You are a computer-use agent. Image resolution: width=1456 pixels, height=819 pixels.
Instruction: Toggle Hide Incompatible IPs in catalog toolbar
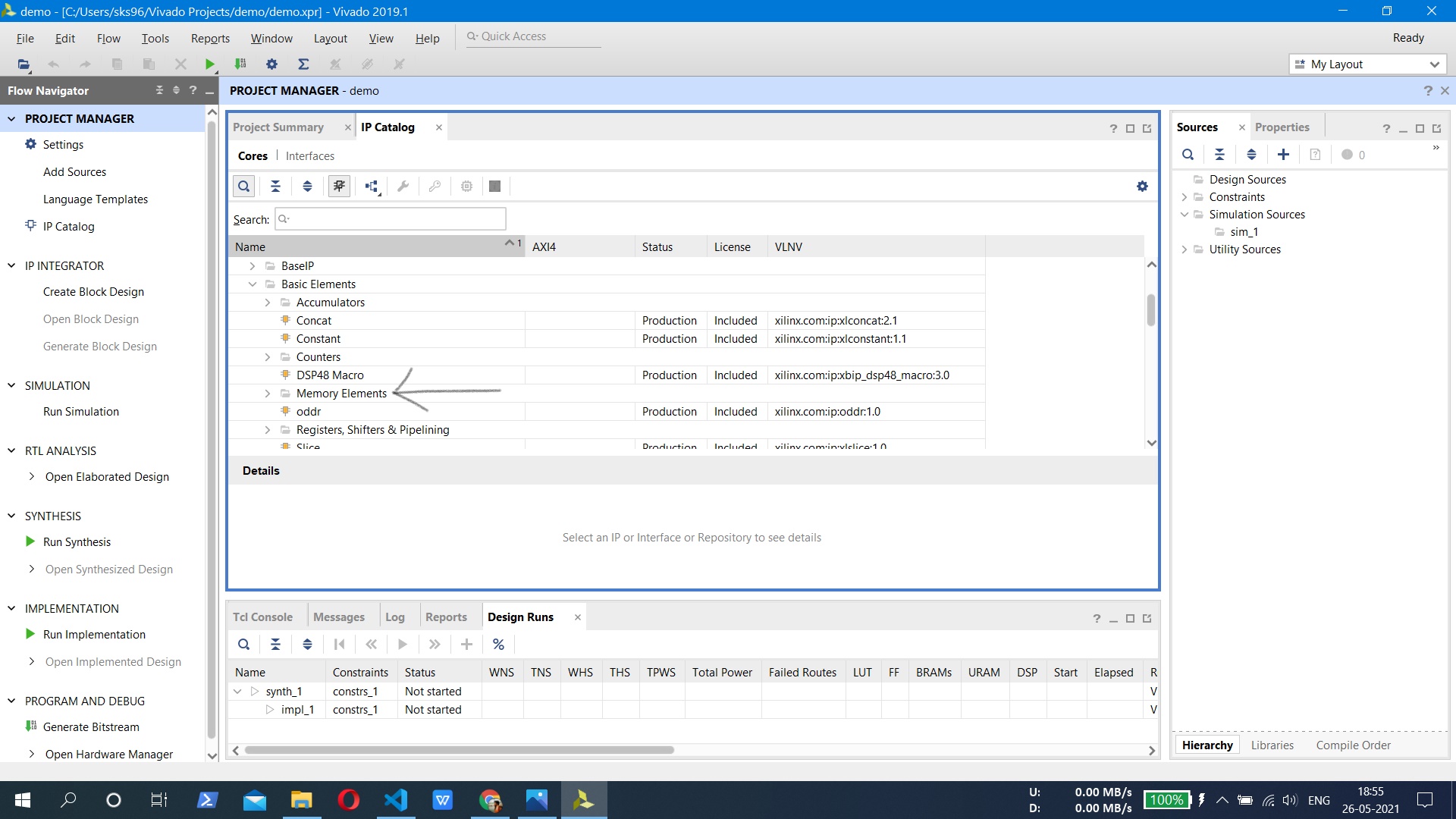[339, 186]
